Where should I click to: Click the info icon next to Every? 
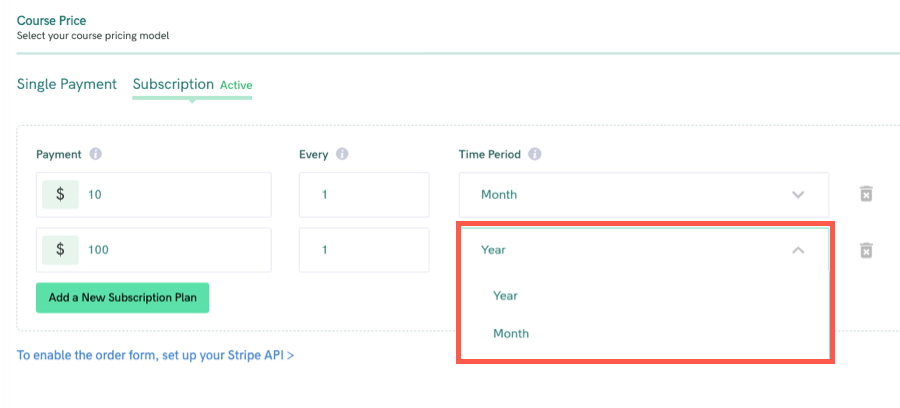pyautogui.click(x=342, y=154)
